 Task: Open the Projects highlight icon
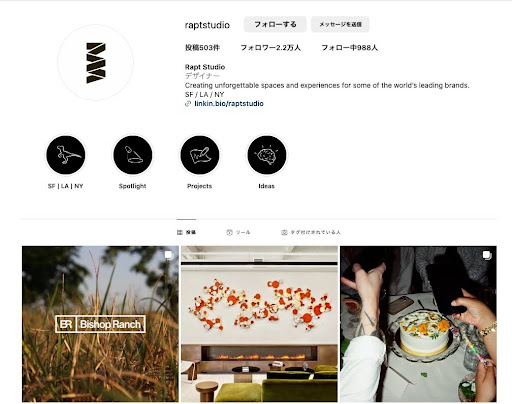click(200, 155)
